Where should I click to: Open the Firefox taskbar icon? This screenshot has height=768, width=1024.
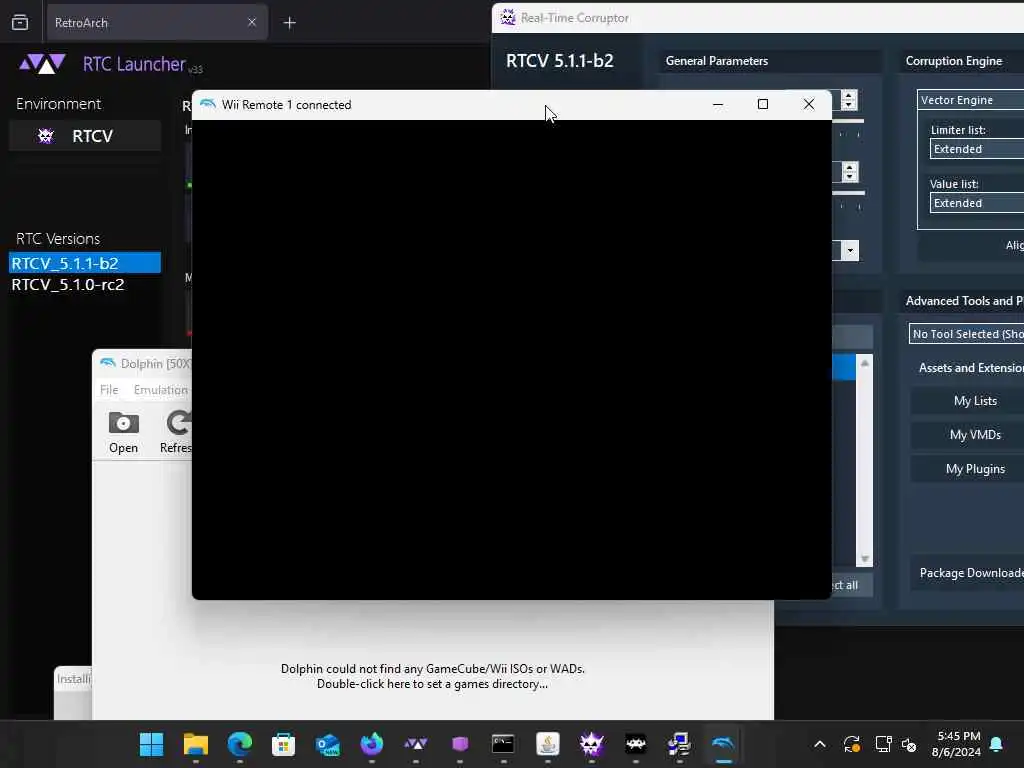[372, 744]
